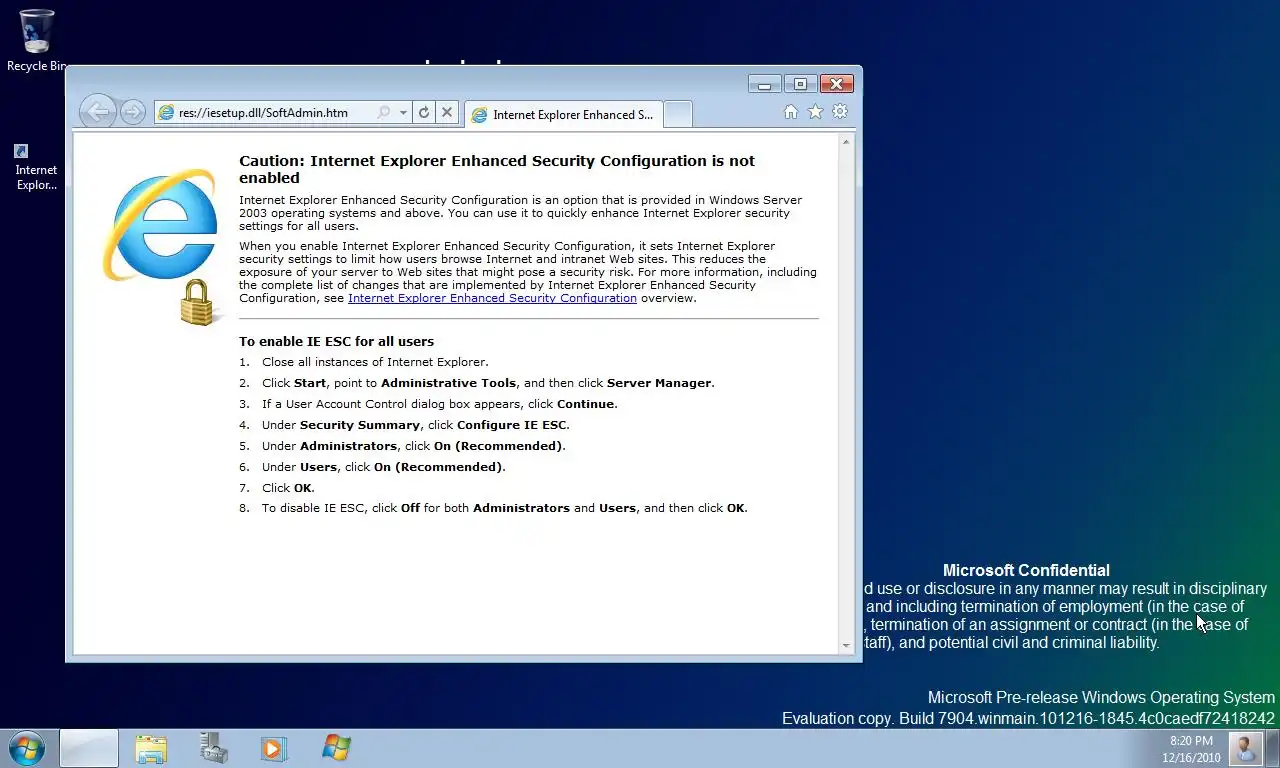The height and width of the screenshot is (768, 1280).
Task: Go to the Home page icon
Action: coord(791,112)
